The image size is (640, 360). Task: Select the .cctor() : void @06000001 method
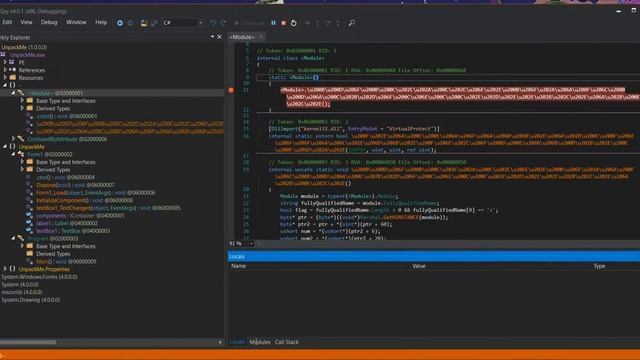point(67,116)
